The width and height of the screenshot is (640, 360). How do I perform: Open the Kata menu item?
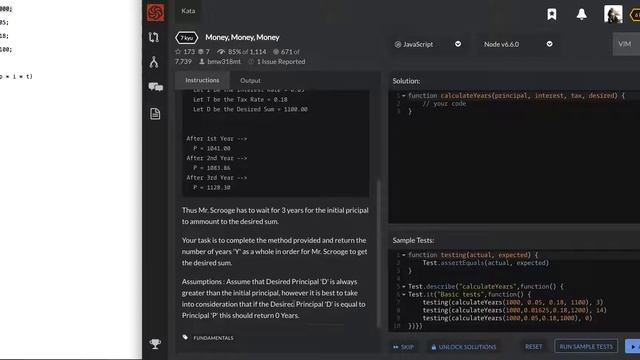188,11
